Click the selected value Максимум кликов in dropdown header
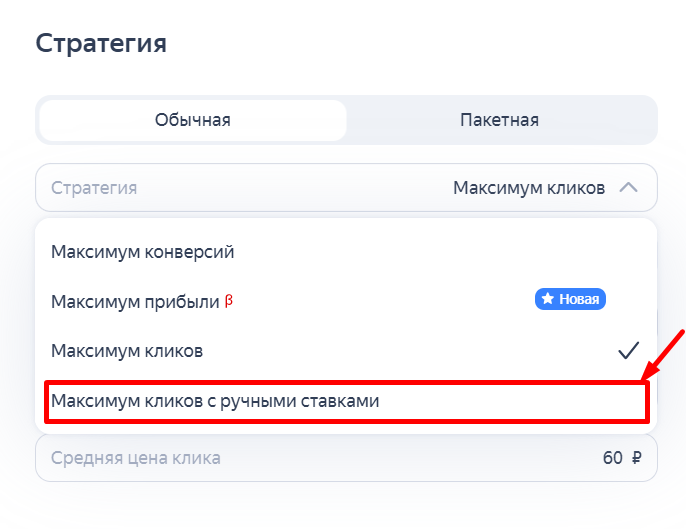 (x=528, y=188)
